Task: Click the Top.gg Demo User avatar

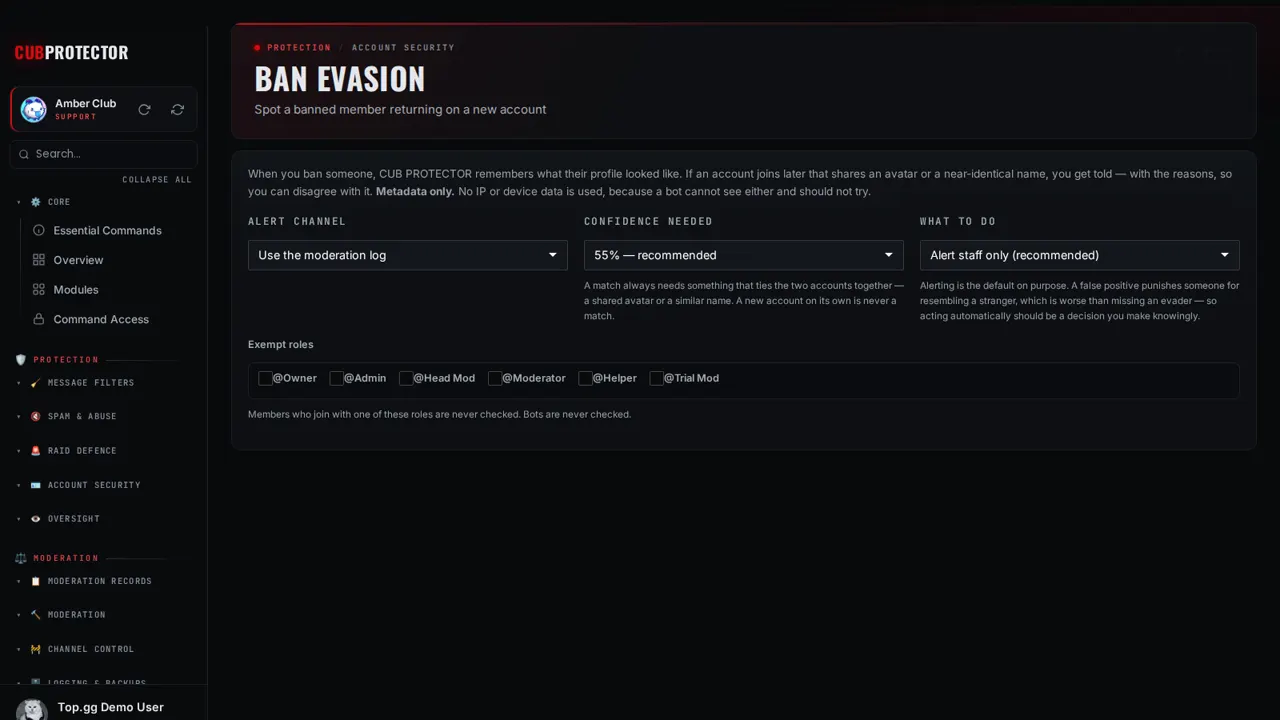Action: [x=32, y=710]
